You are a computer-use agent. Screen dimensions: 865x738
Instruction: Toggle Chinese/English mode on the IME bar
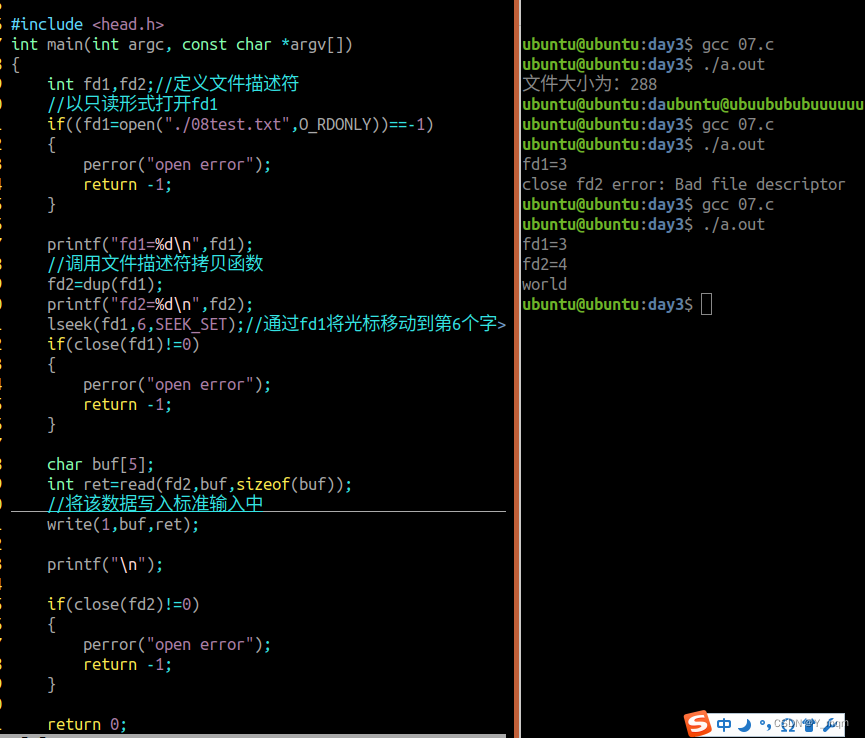pos(724,724)
